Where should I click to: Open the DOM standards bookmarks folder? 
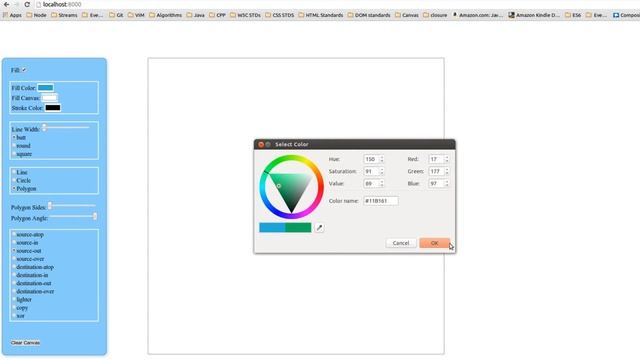[370, 15]
